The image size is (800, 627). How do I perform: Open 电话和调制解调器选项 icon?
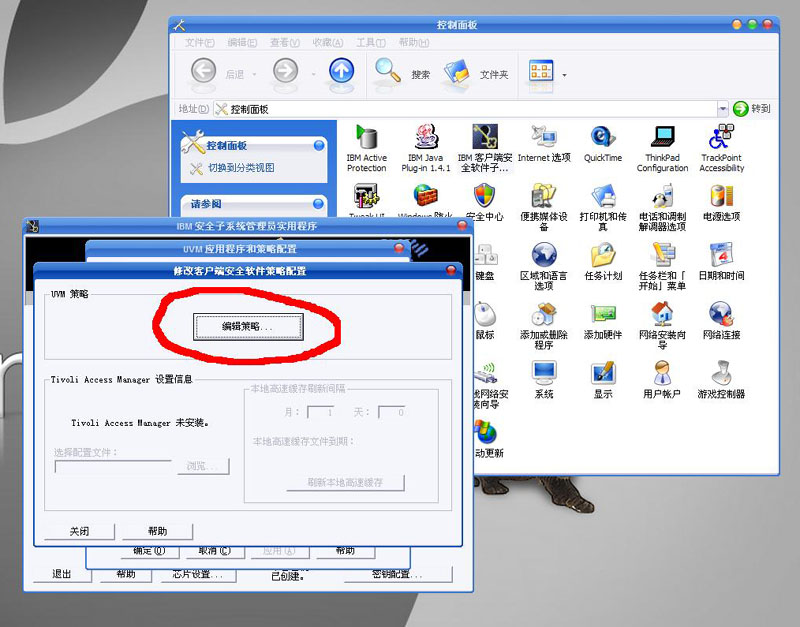click(x=662, y=207)
